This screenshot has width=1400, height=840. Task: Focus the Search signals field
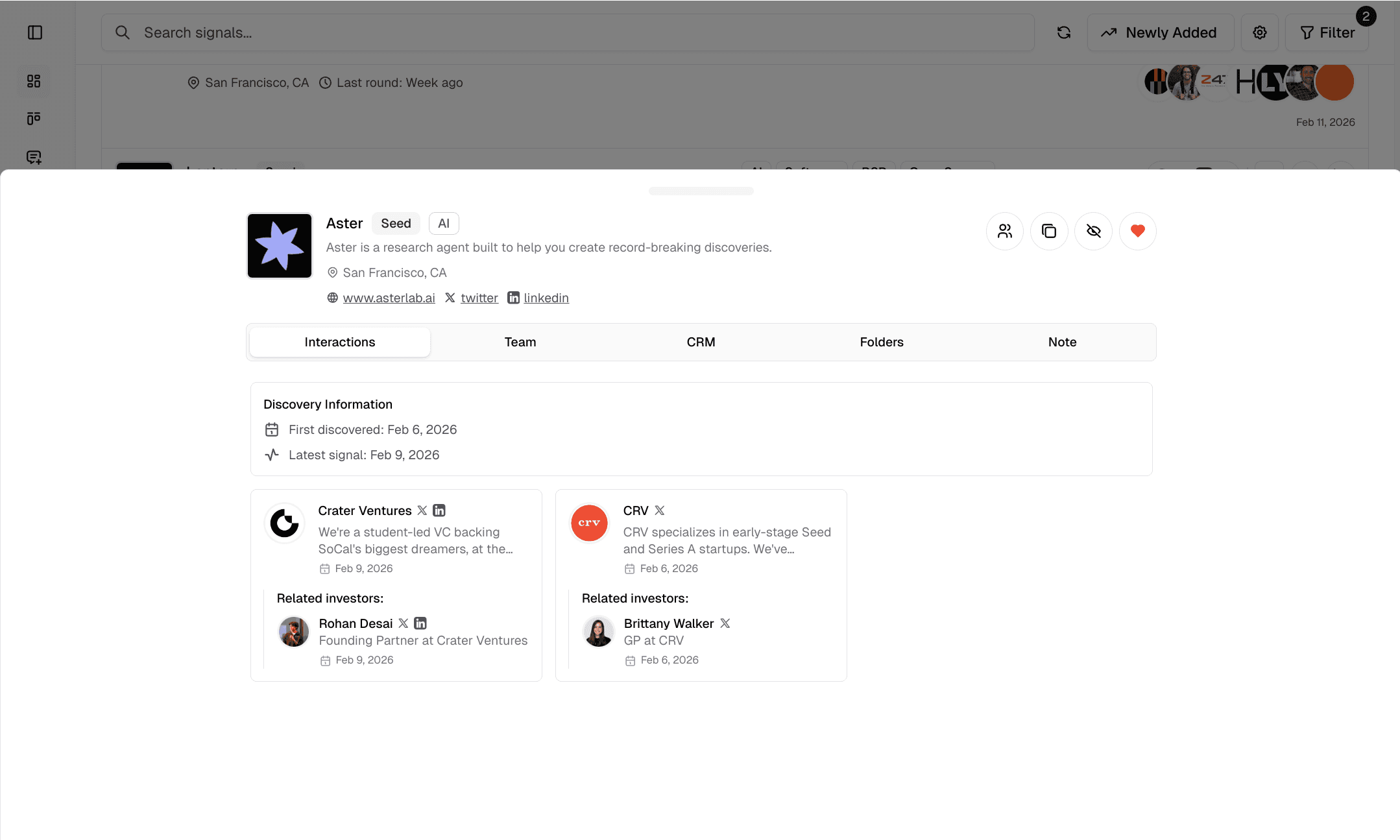pyautogui.click(x=568, y=32)
